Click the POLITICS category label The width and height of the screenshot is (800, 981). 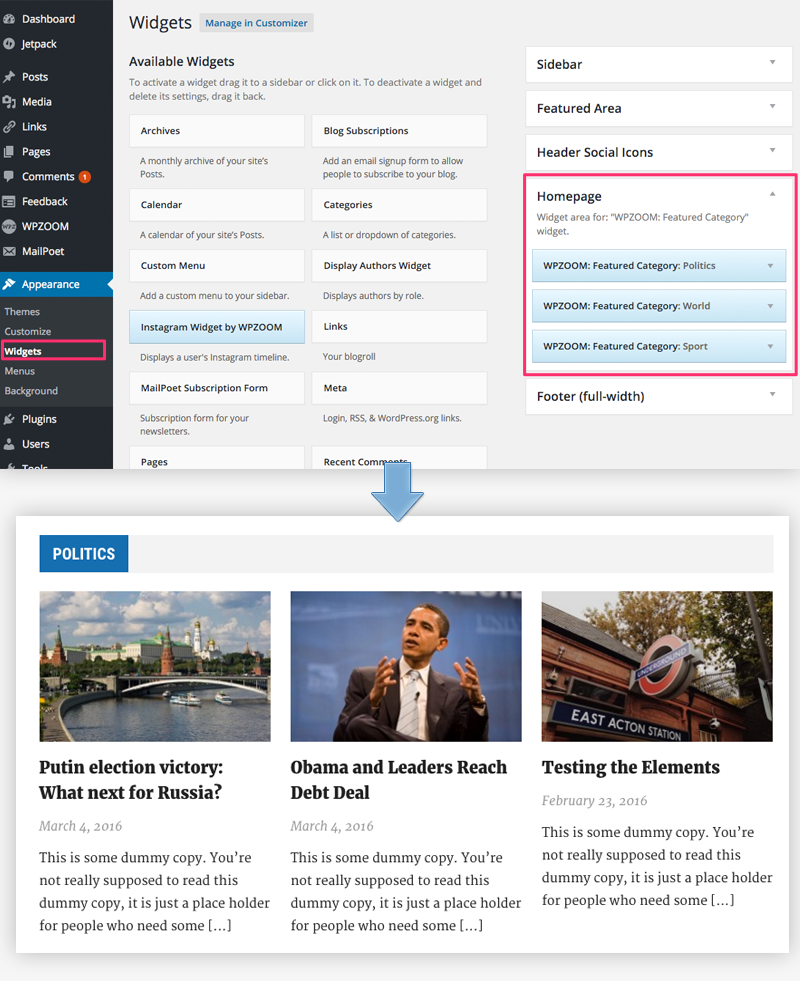(x=84, y=554)
